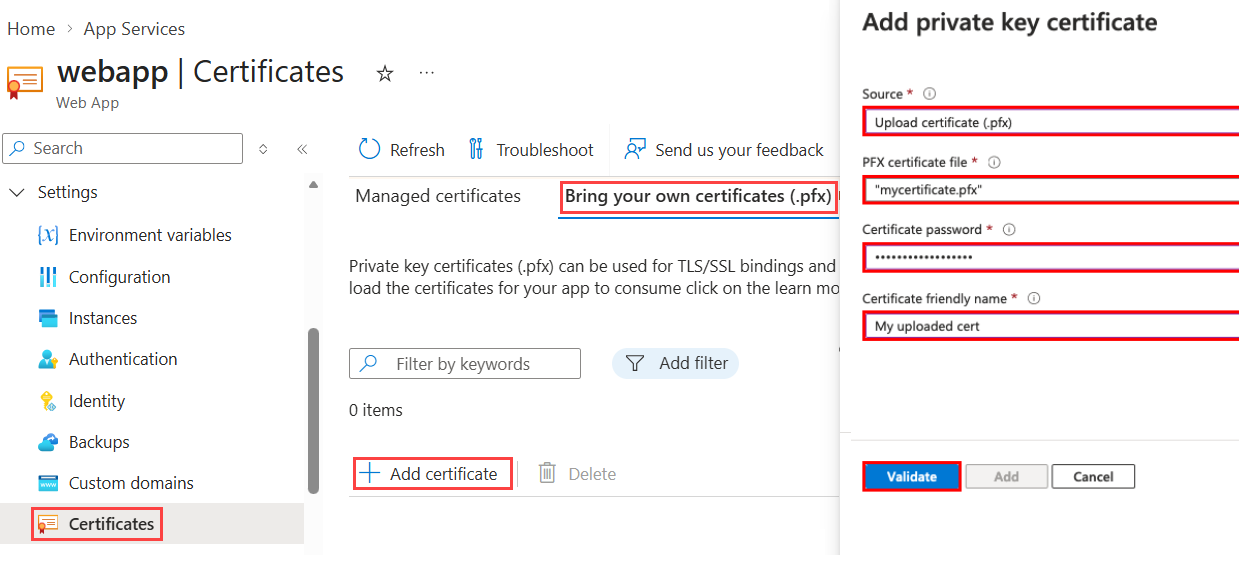Image resolution: width=1239 pixels, height=565 pixels.
Task: Click the sidebar scrollbar thumb
Action: [x=313, y=410]
